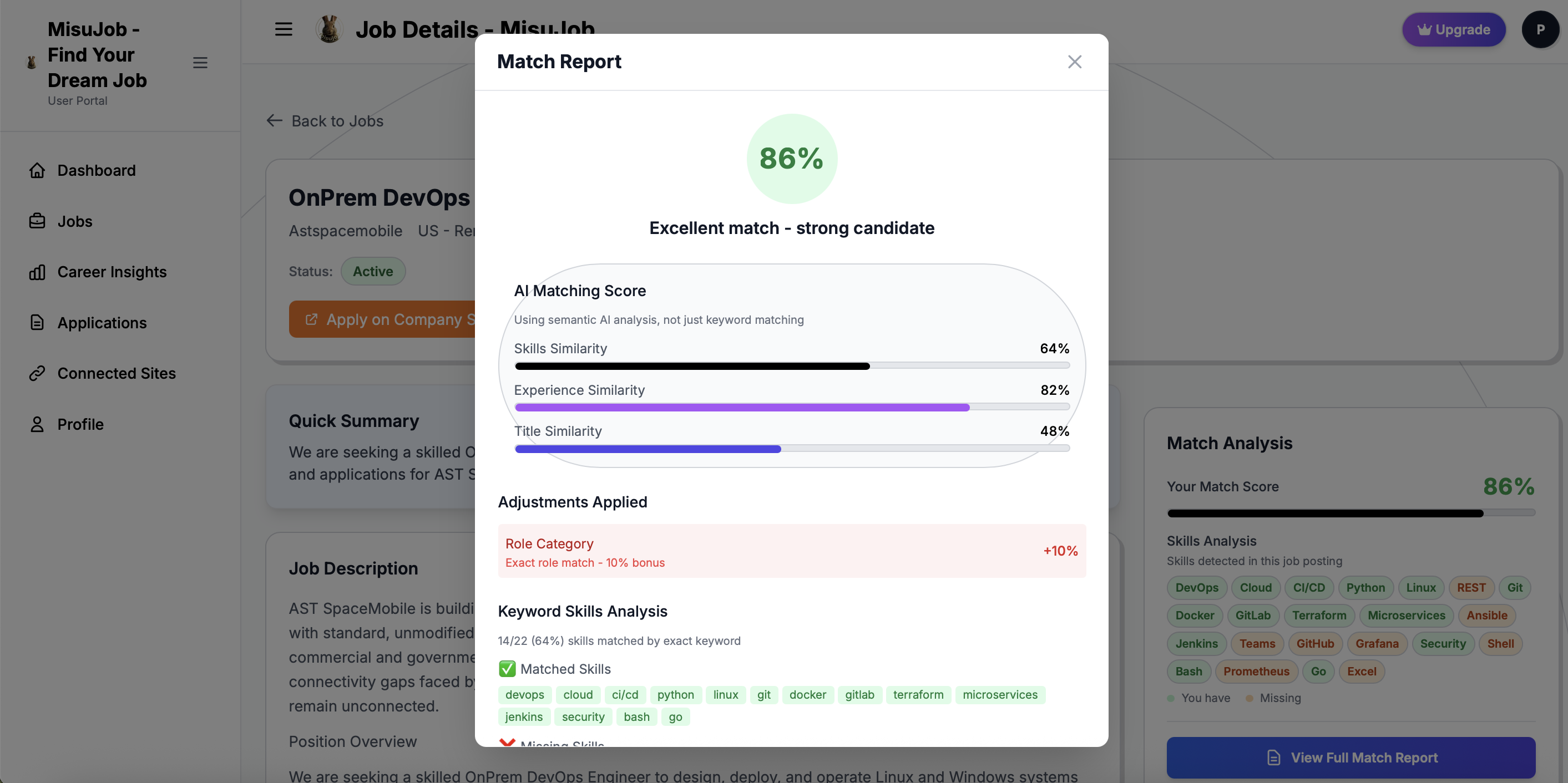Image resolution: width=1568 pixels, height=783 pixels.
Task: Click the Experience Similarity progress bar
Action: coord(791,406)
